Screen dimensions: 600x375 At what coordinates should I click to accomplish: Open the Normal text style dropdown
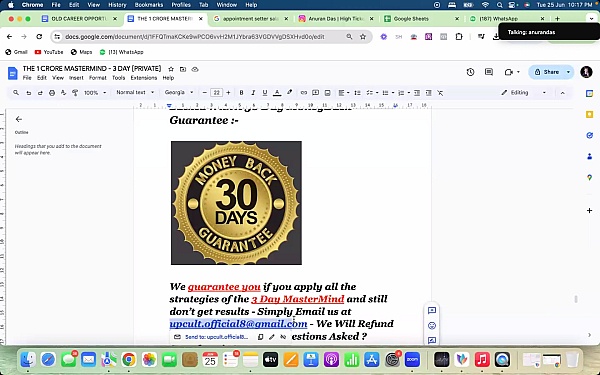coord(135,92)
